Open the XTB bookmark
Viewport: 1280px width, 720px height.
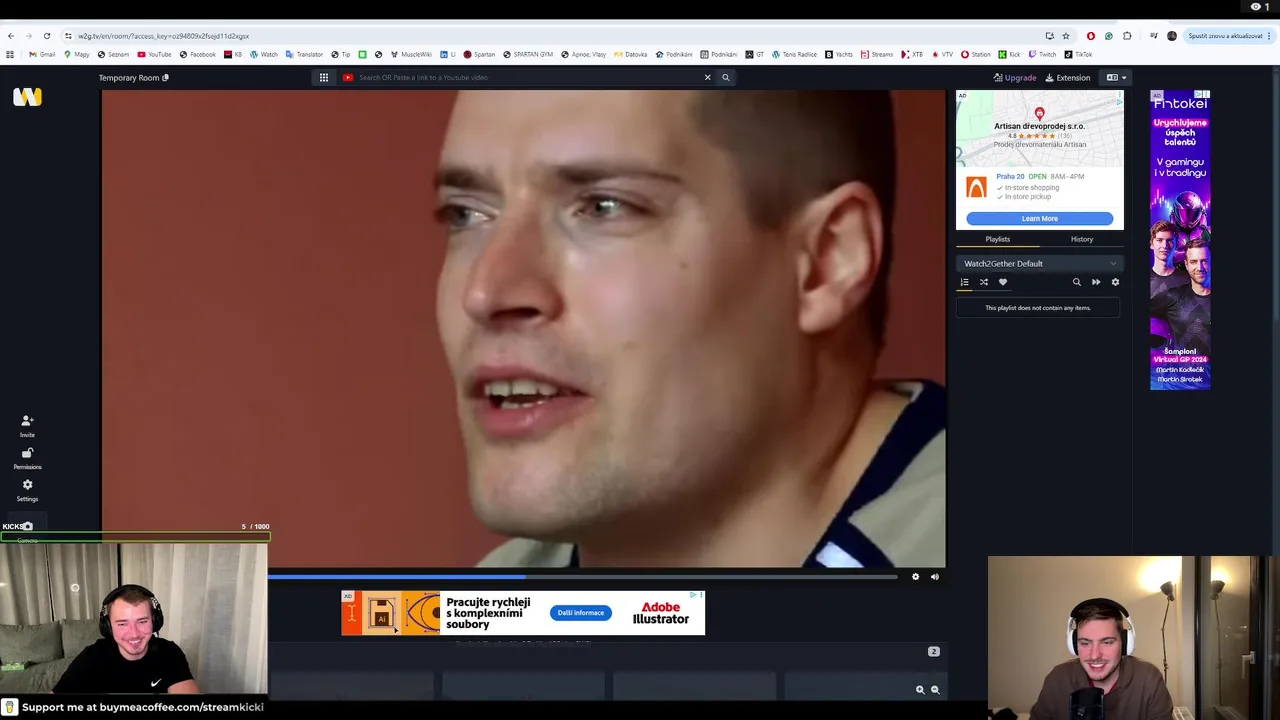[x=912, y=54]
